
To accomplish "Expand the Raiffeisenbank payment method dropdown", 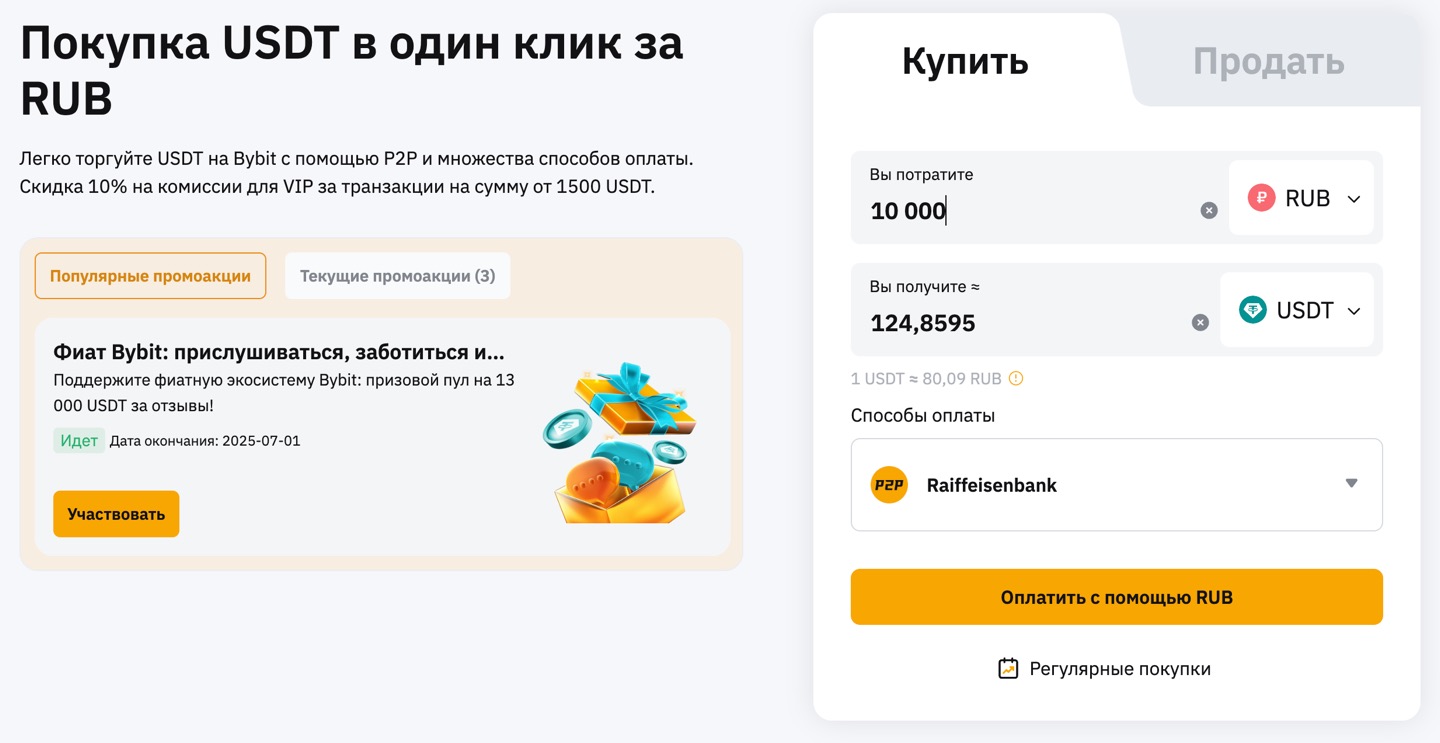I will pos(1351,484).
